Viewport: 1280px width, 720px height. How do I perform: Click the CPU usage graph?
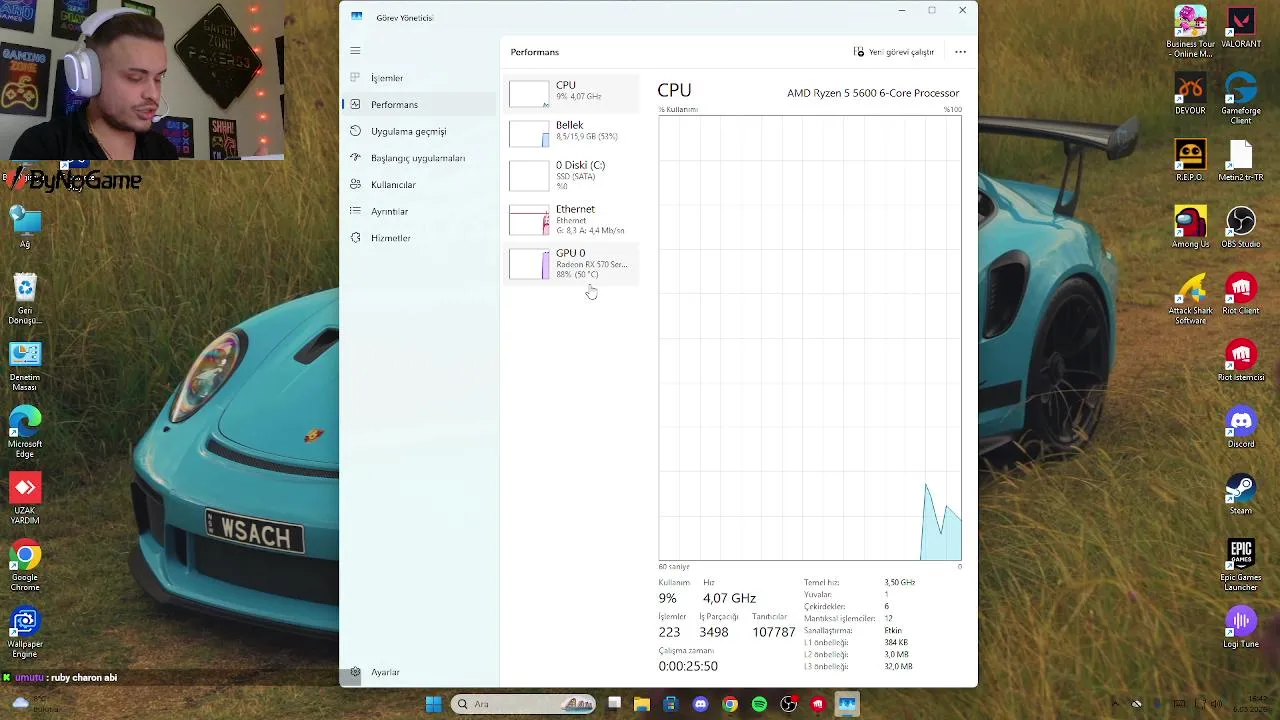click(810, 338)
